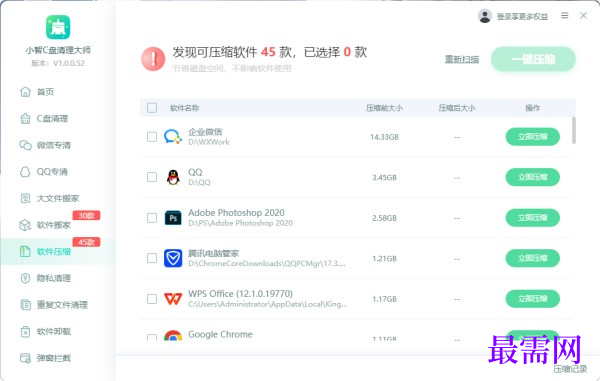The width and height of the screenshot is (600, 381).
Task: Click 立即压缩 for QQ
Action: (x=533, y=177)
